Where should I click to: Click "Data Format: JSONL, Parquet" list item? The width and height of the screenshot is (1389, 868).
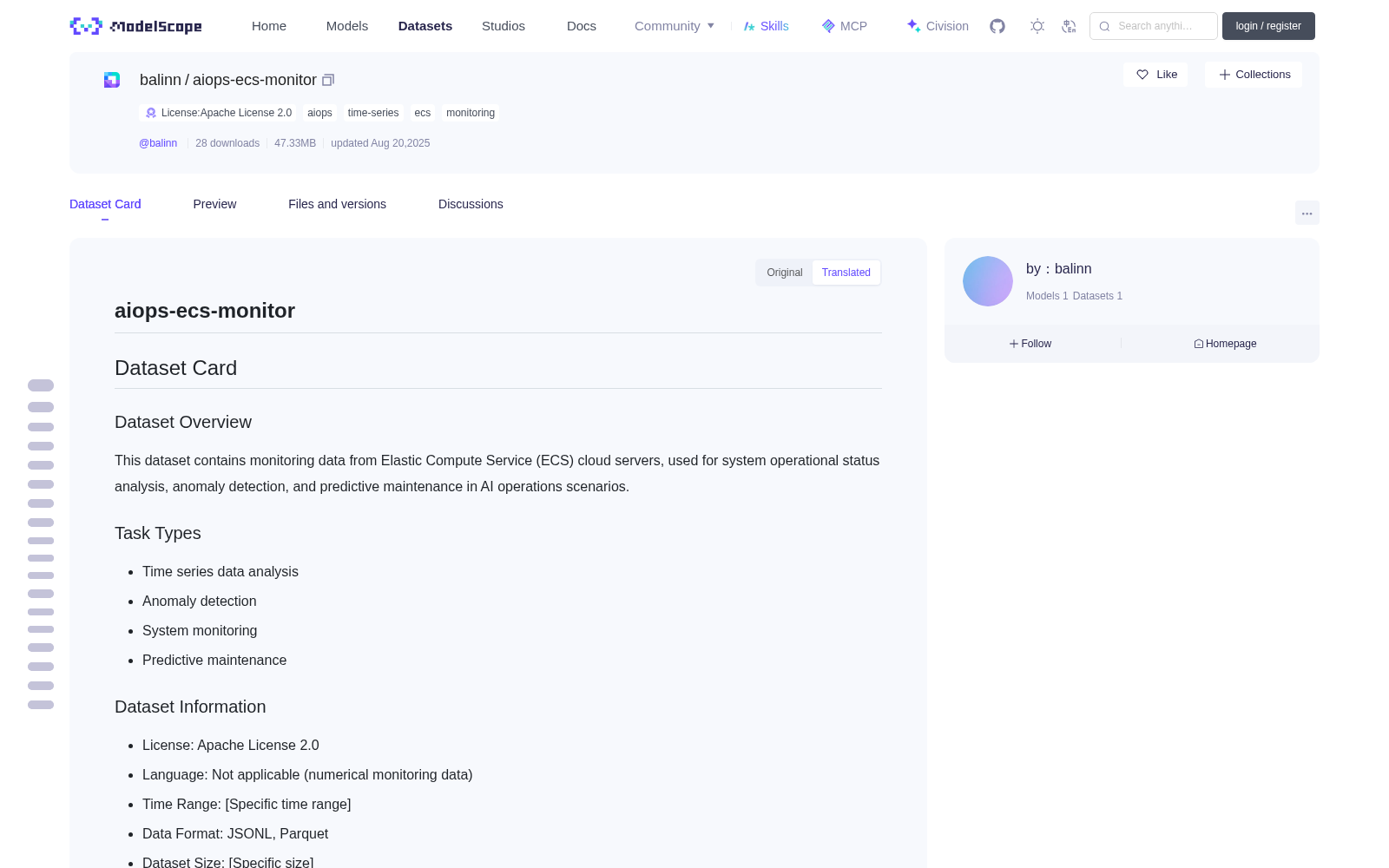[x=235, y=833]
